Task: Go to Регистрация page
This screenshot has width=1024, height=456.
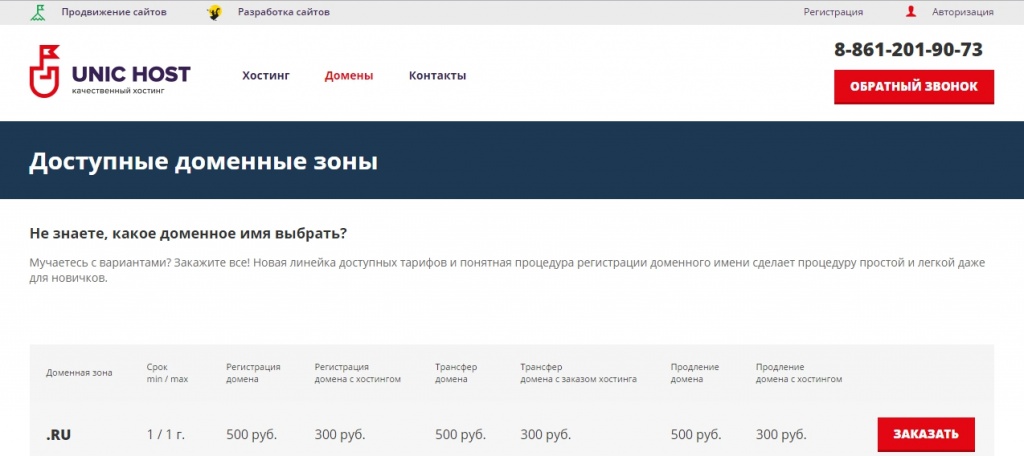Action: point(833,12)
